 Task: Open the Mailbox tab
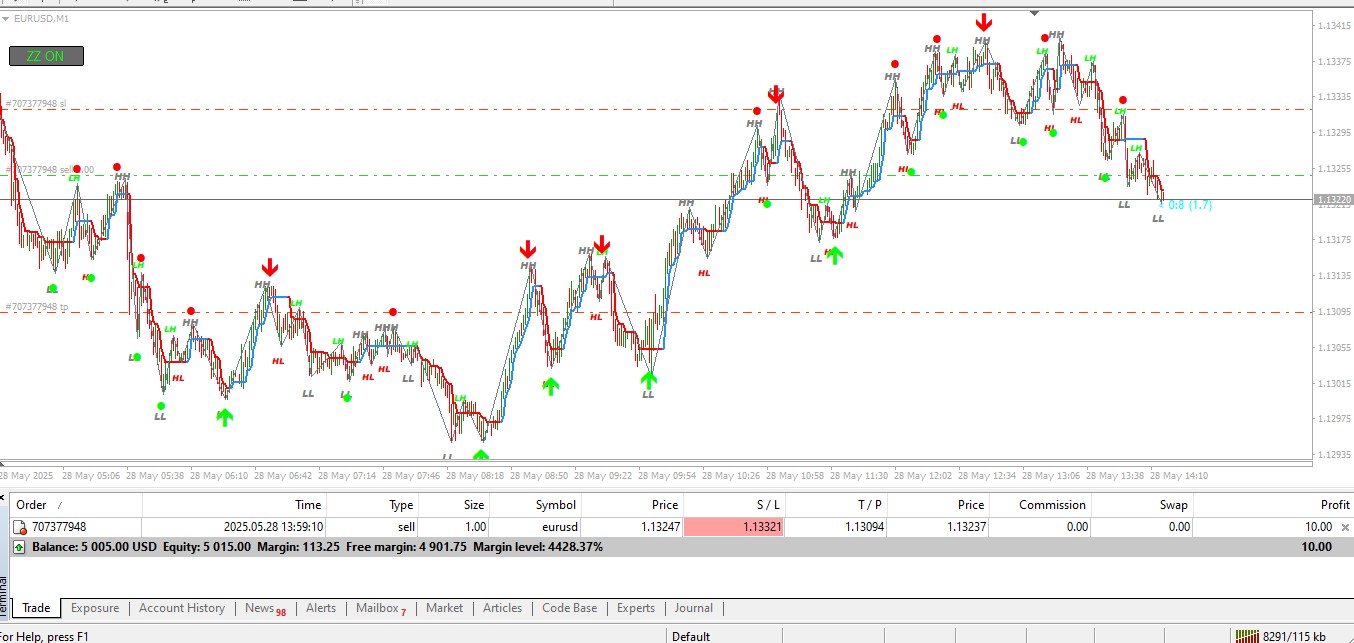[381, 608]
